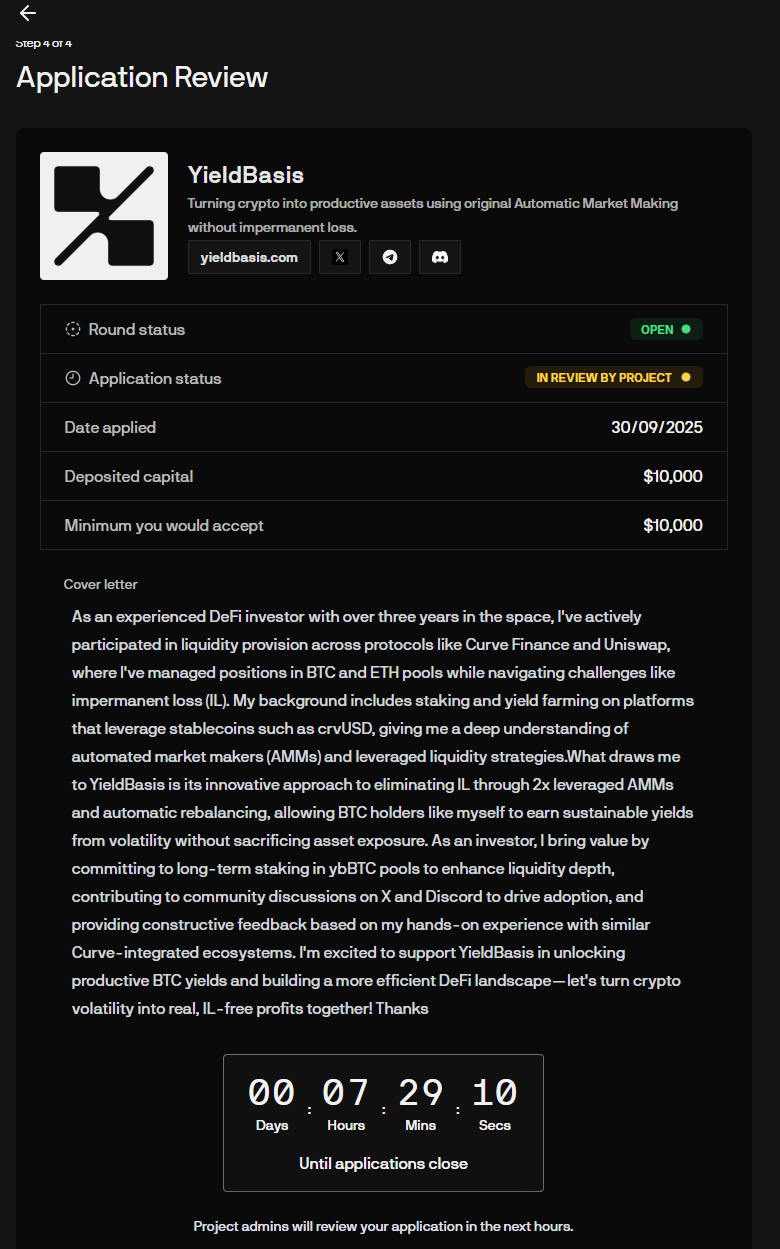Image resolution: width=780 pixels, height=1249 pixels.
Task: Click the countdown Hours value
Action: (346, 1093)
